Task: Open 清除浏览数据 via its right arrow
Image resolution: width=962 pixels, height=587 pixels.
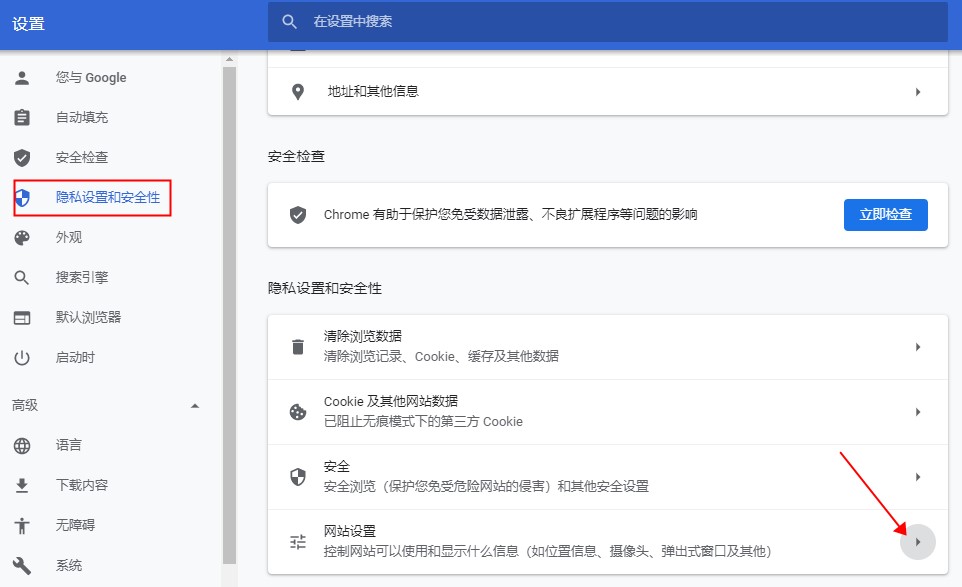Action: tap(918, 347)
